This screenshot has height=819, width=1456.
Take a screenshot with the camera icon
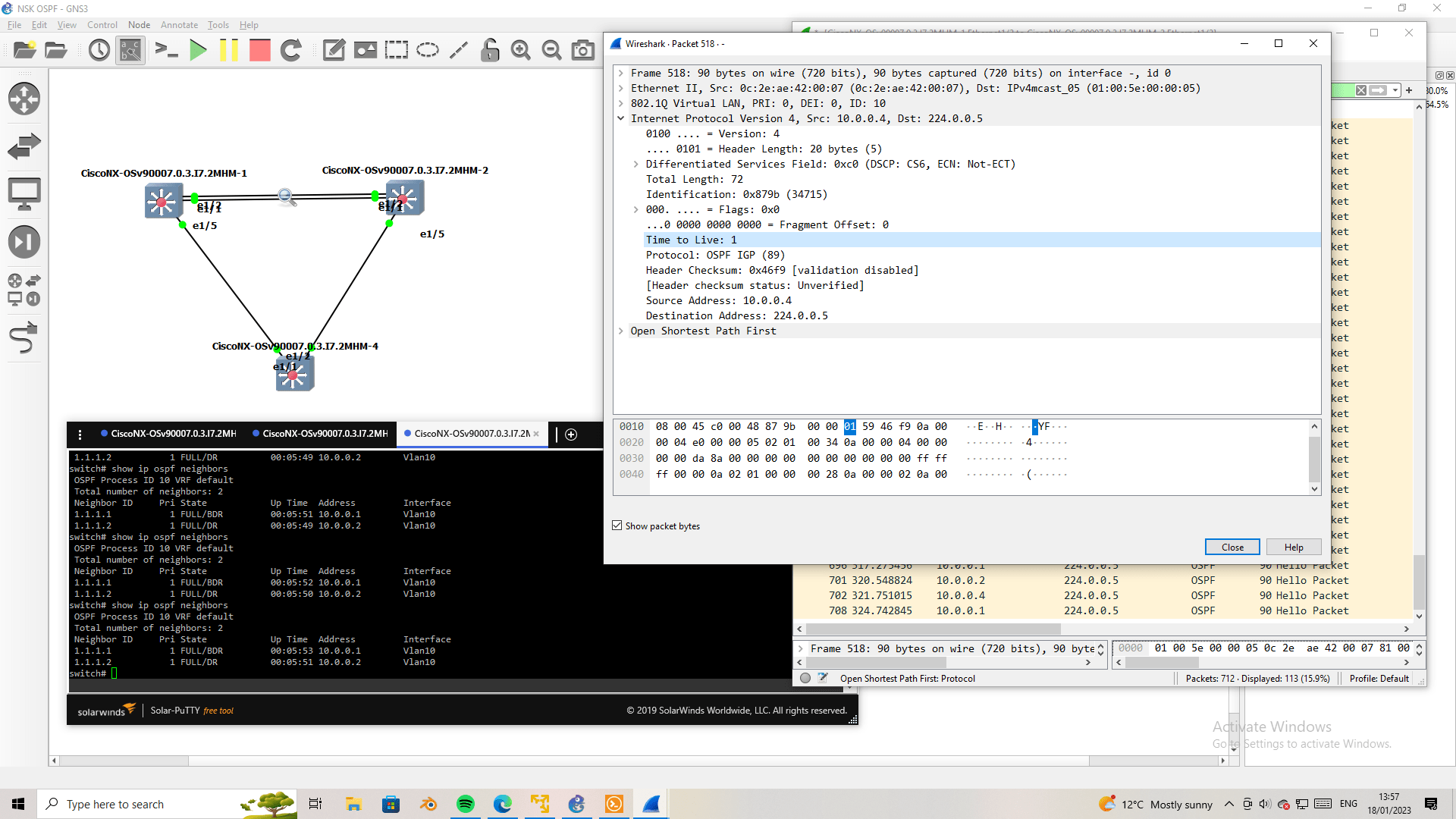(x=582, y=50)
